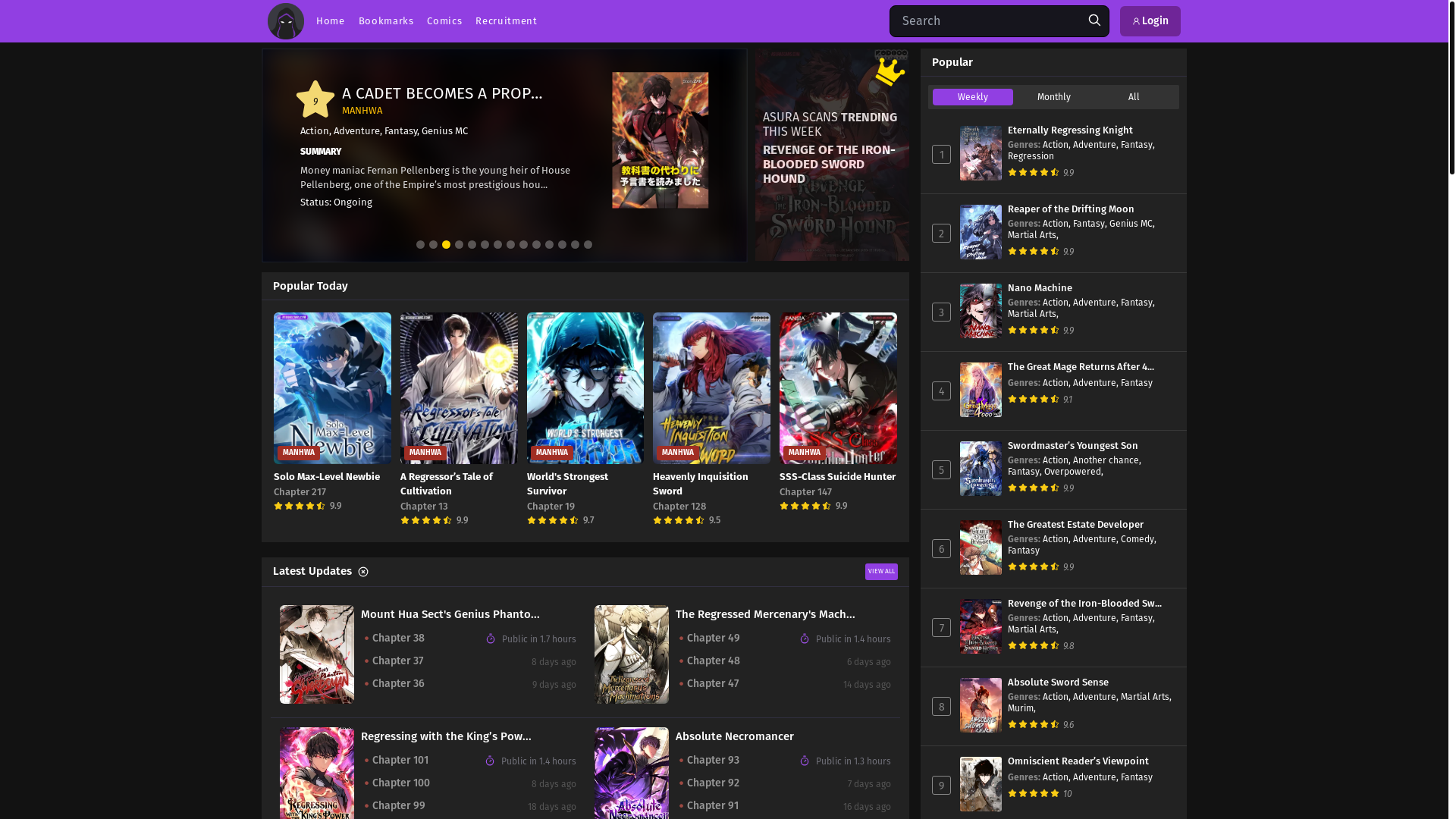The image size is (1456, 819).
Task: Open World's Strongest Survivor cover
Action: pyautogui.click(x=585, y=388)
